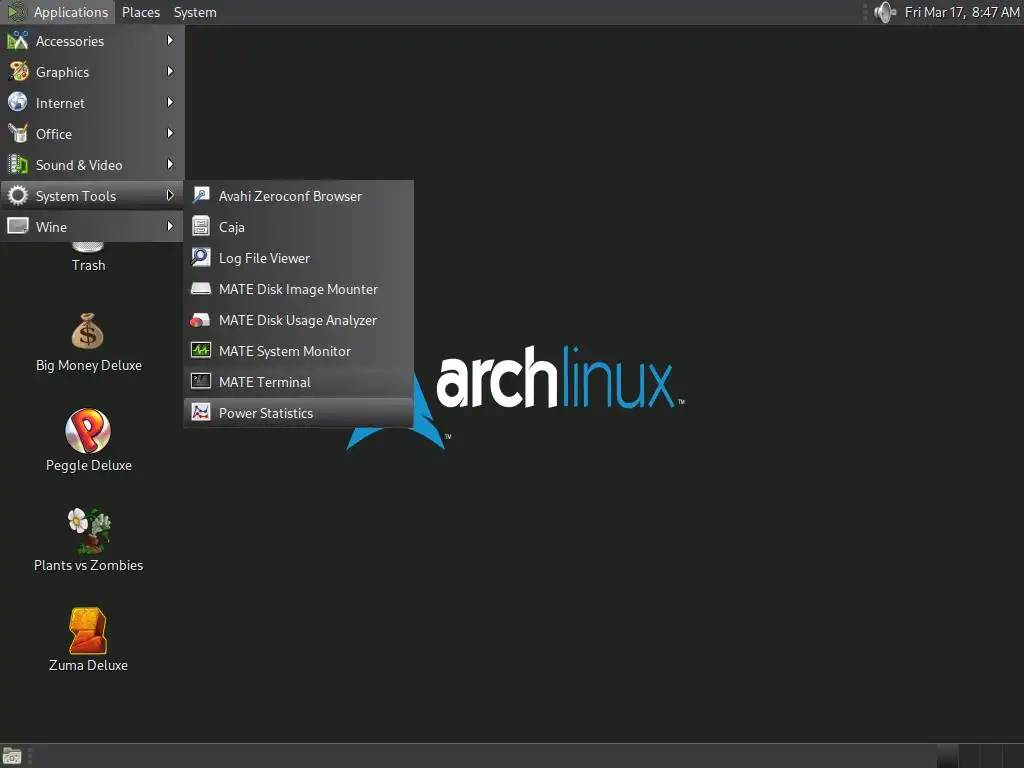Click the volume speaker icon
This screenshot has height=768, width=1024.
pyautogui.click(x=885, y=12)
